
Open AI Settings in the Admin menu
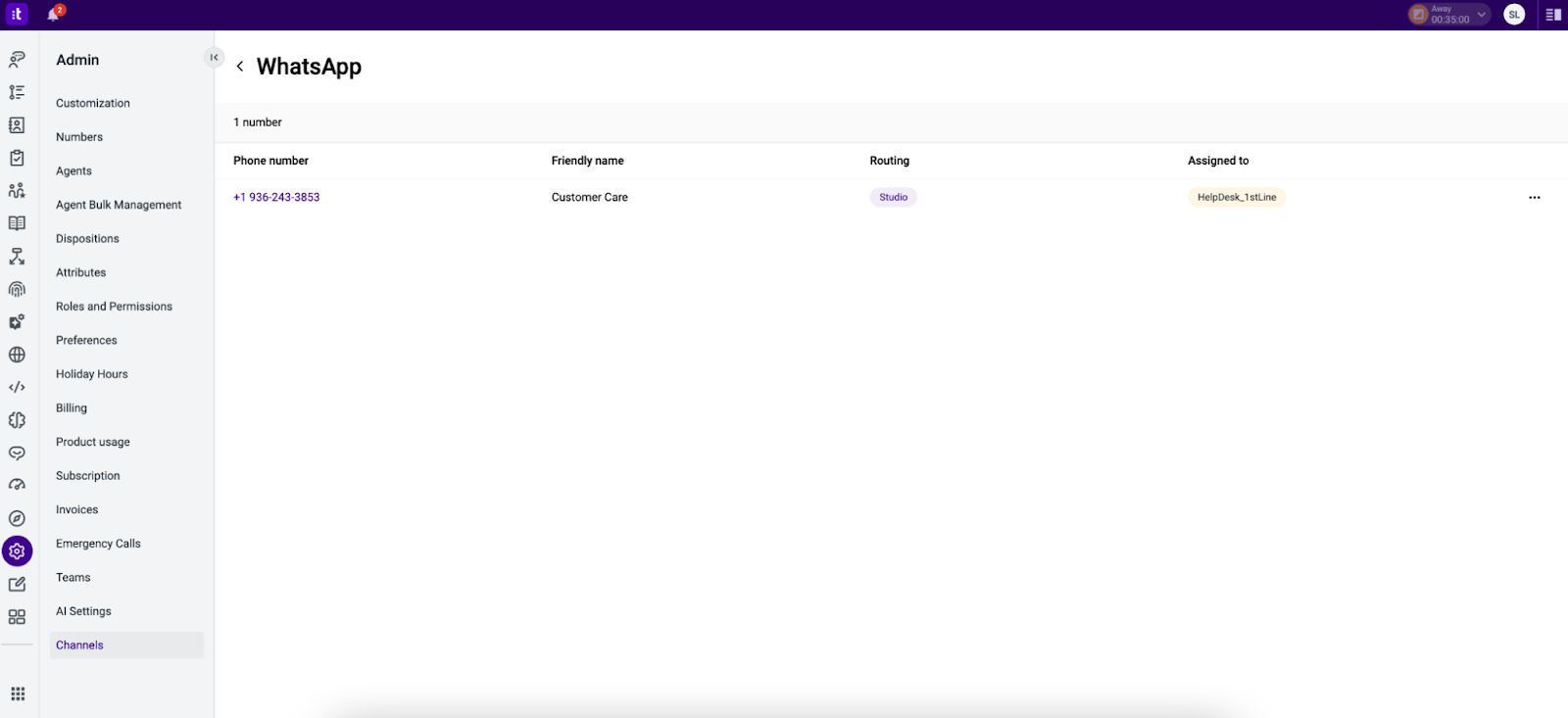[x=83, y=611]
